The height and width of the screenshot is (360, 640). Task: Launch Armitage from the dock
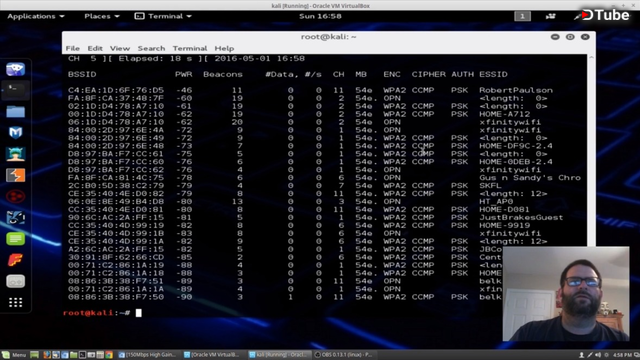click(x=16, y=154)
